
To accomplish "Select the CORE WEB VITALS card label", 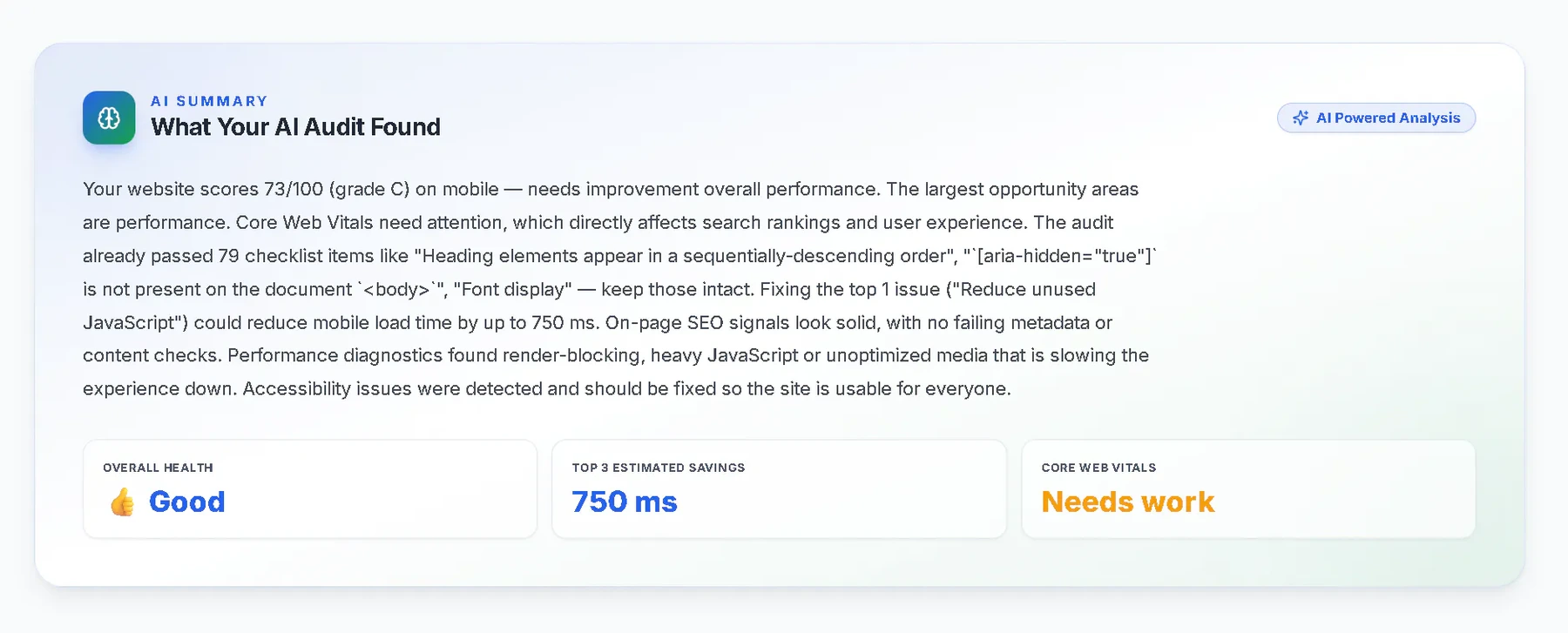I will coord(1098,468).
